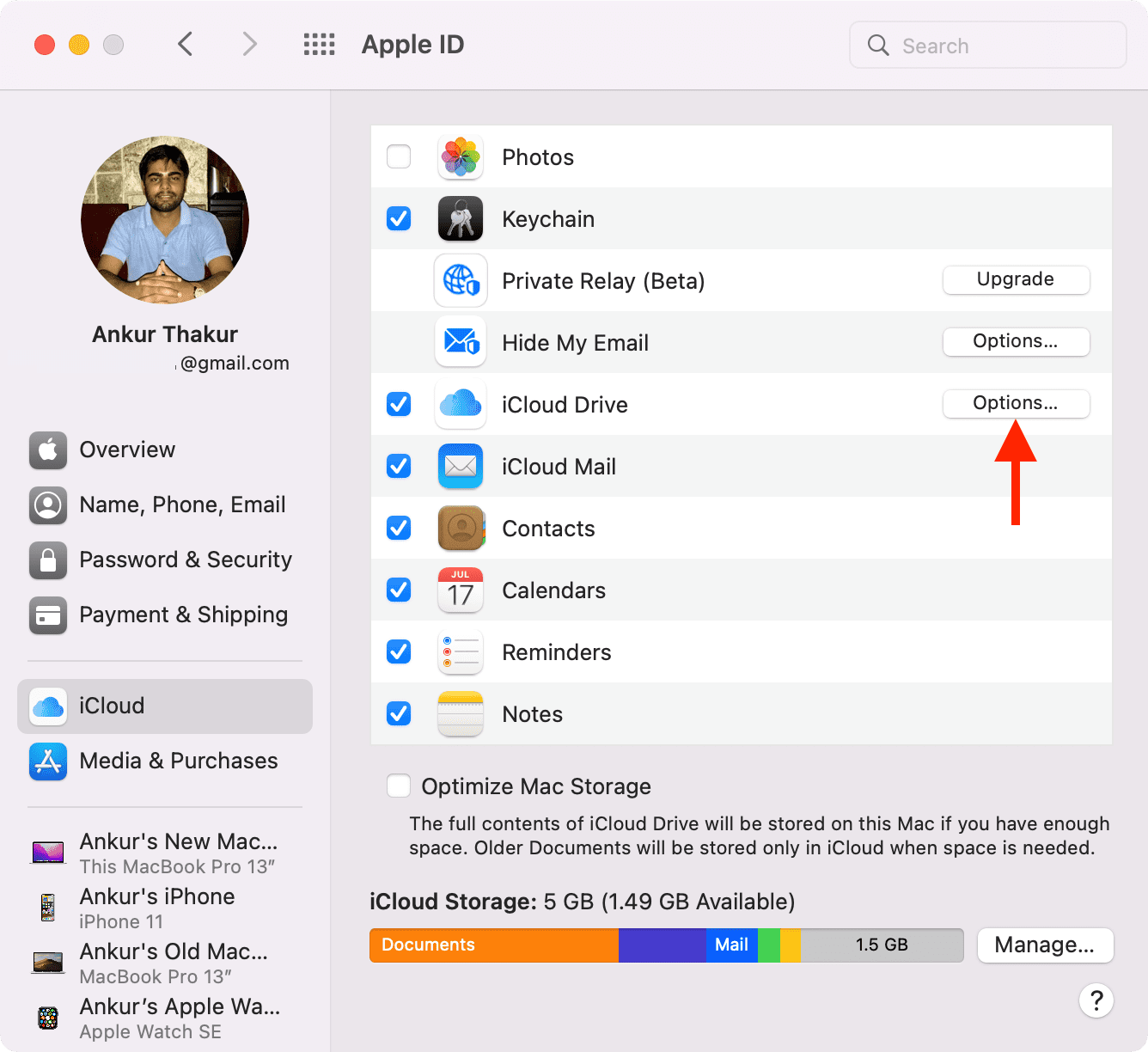
Task: Click Ankur's New Mac laptop icon
Action: [x=48, y=853]
